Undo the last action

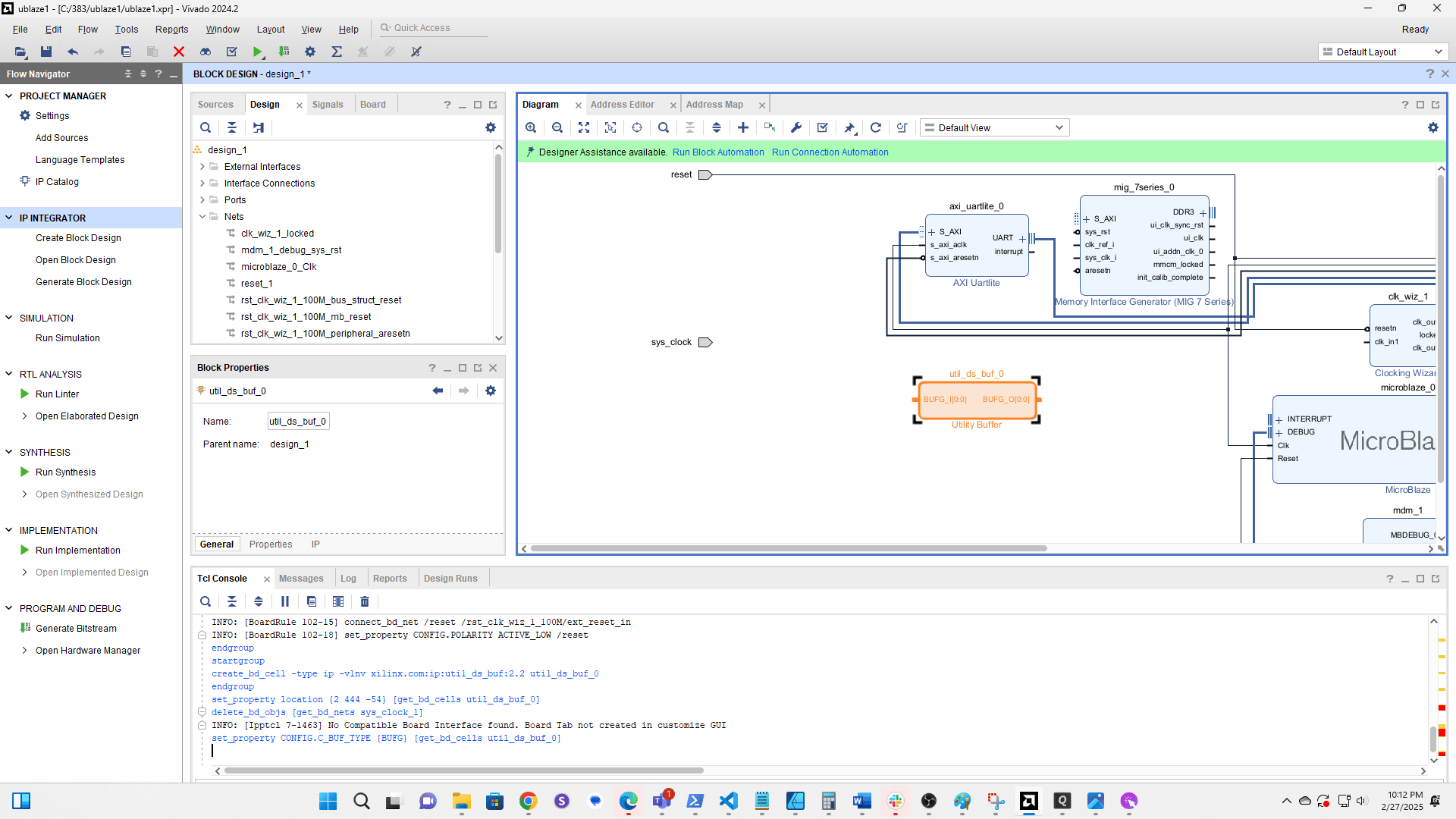[73, 52]
